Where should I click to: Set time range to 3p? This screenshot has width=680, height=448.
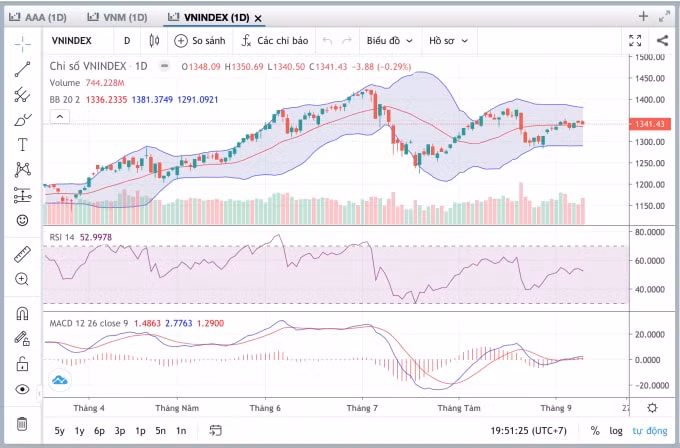[120, 431]
